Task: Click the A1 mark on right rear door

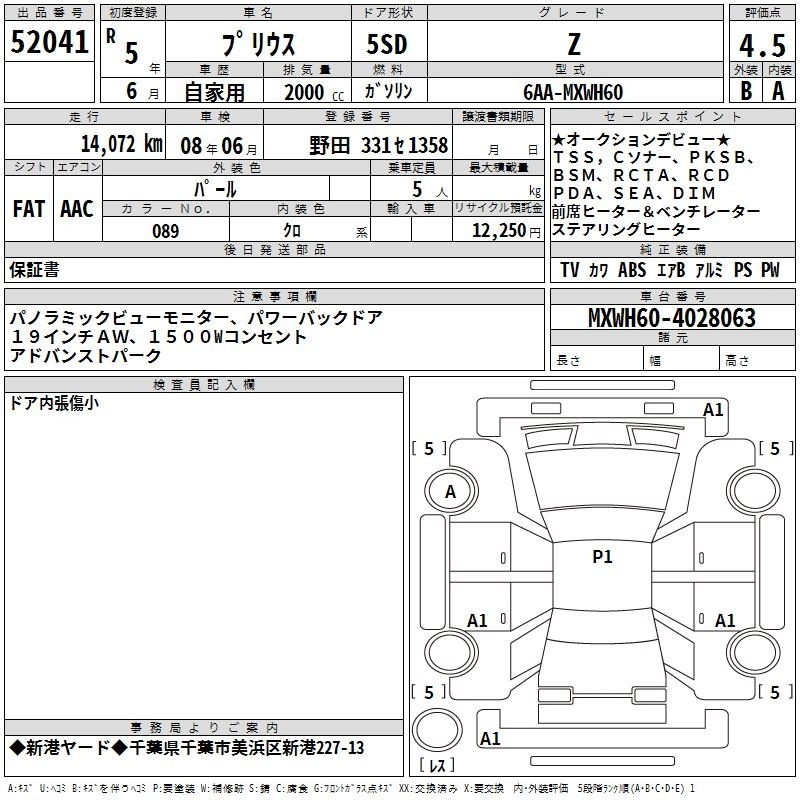Action: (x=725, y=620)
